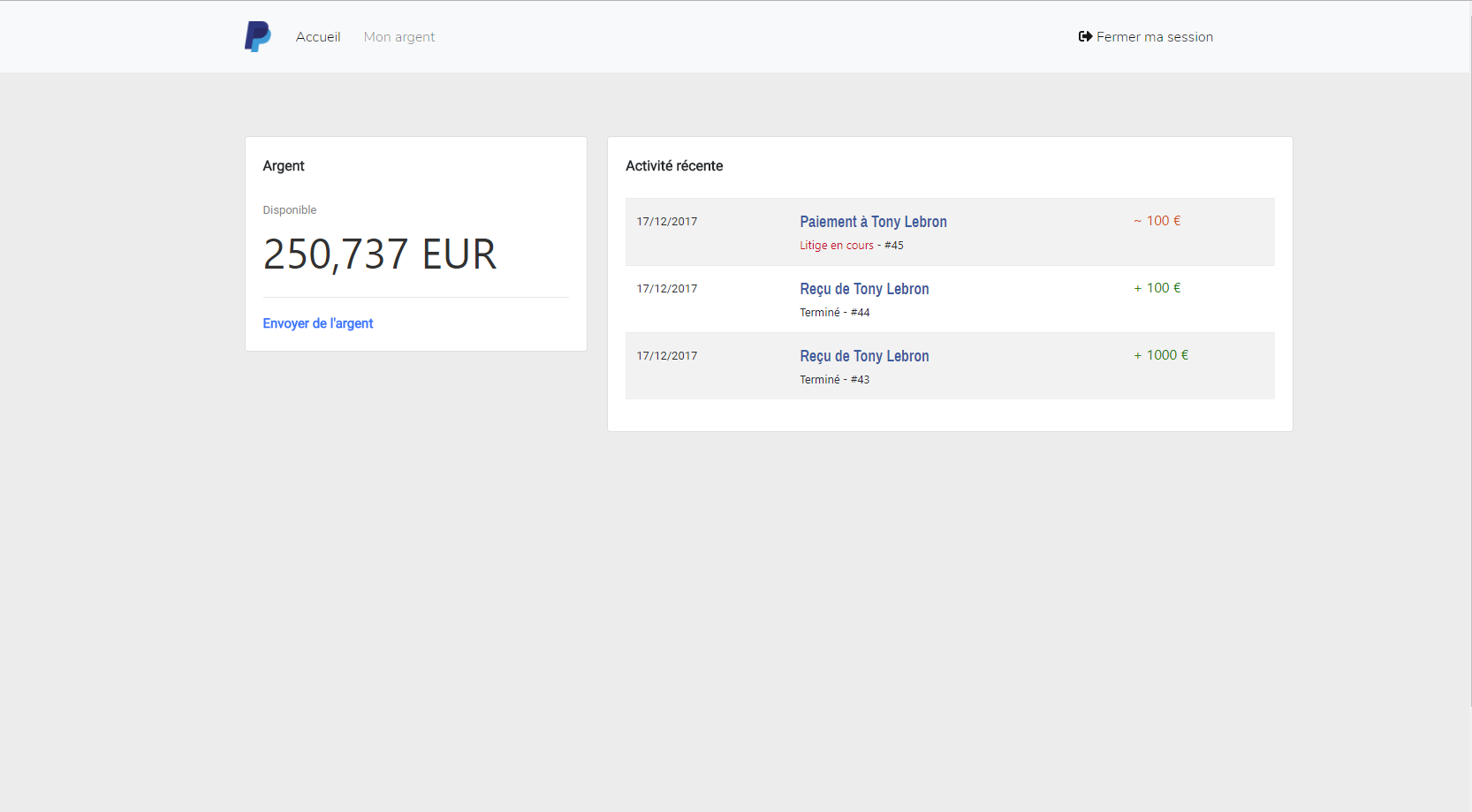This screenshot has height=812, width=1472.
Task: Click the Activité récente heading
Action: (674, 166)
